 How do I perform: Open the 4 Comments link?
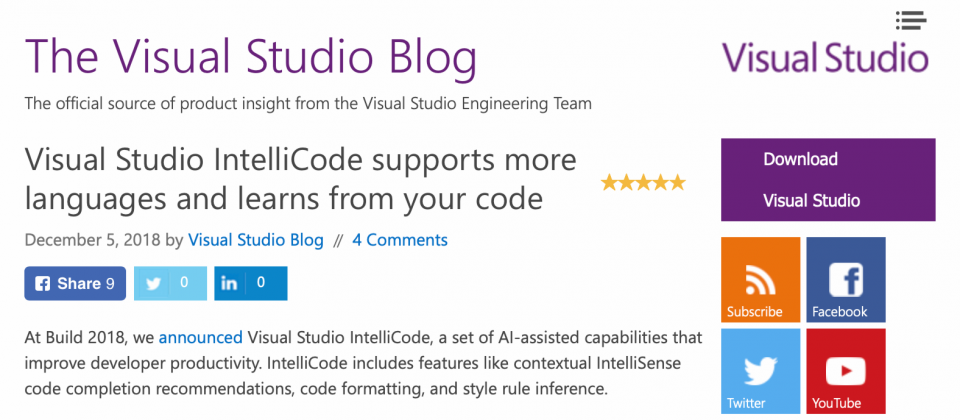pos(400,241)
